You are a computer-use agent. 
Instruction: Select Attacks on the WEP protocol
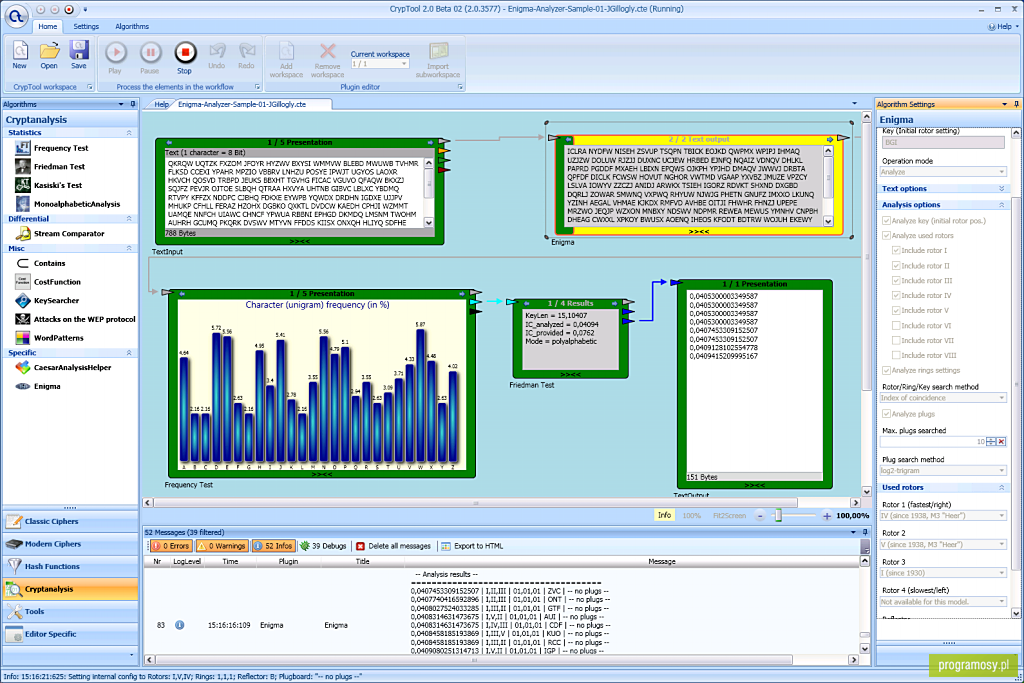click(85, 319)
